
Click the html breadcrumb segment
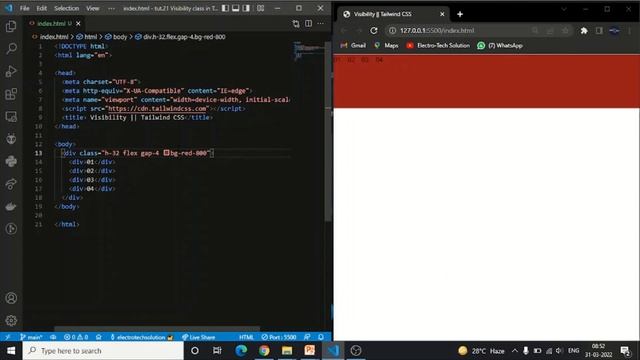pyautogui.click(x=91, y=37)
